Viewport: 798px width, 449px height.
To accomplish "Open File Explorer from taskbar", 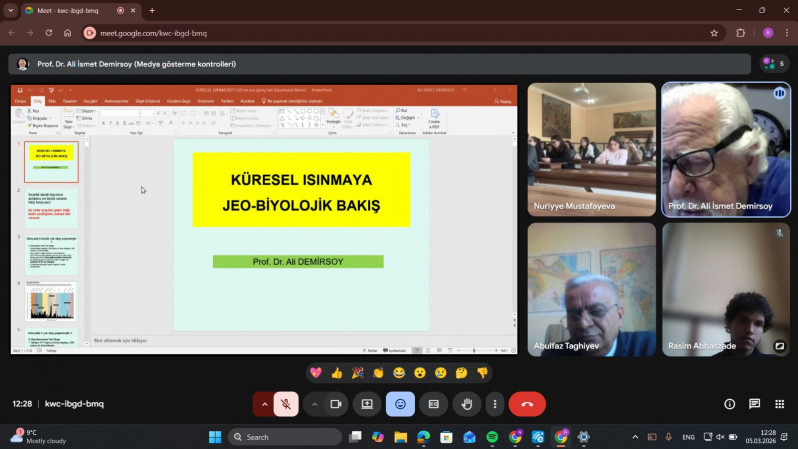I will coord(401,437).
